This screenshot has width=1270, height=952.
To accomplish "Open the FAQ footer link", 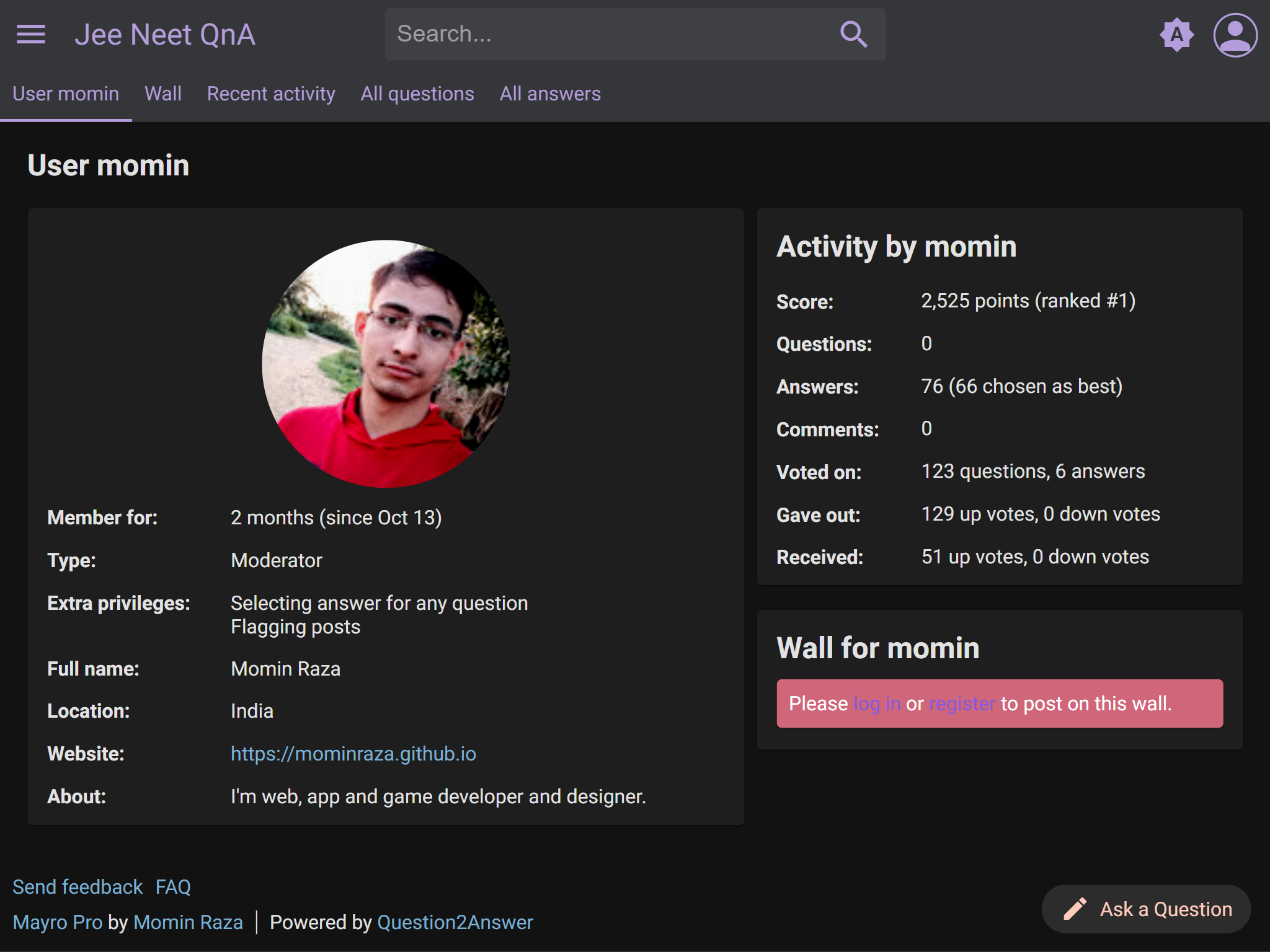I will [x=173, y=887].
